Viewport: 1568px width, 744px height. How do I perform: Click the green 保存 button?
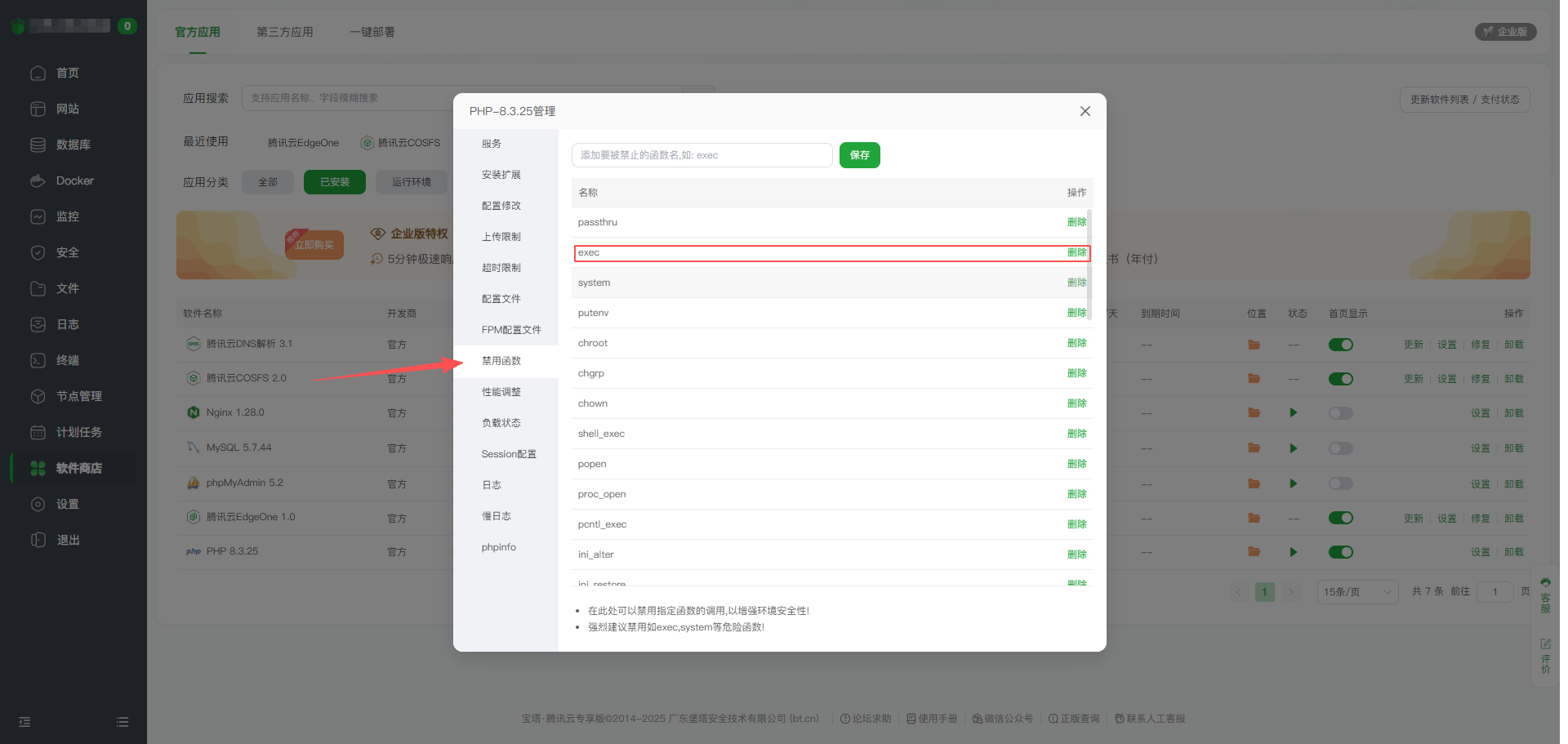(859, 155)
